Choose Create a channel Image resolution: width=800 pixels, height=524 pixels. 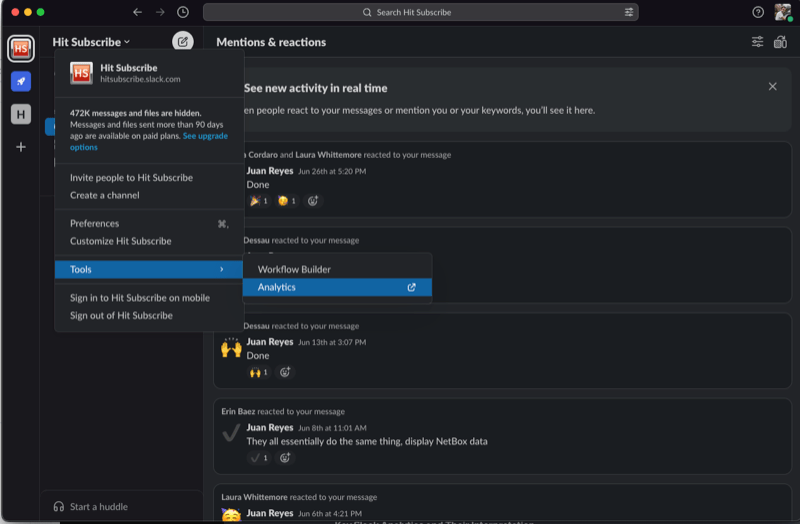(105, 195)
